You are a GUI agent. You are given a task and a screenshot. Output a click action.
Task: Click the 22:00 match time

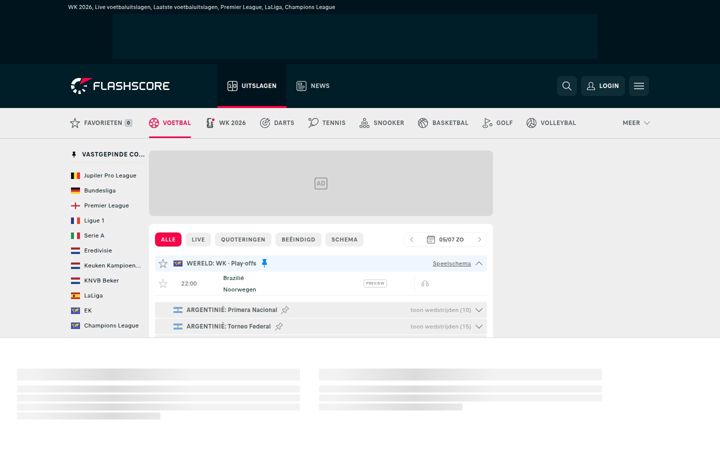[189, 284]
